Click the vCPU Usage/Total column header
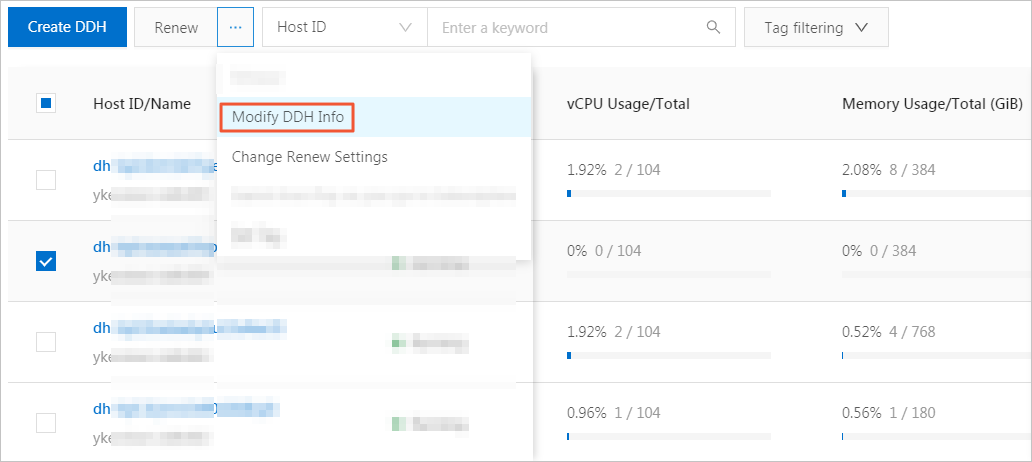 628,103
